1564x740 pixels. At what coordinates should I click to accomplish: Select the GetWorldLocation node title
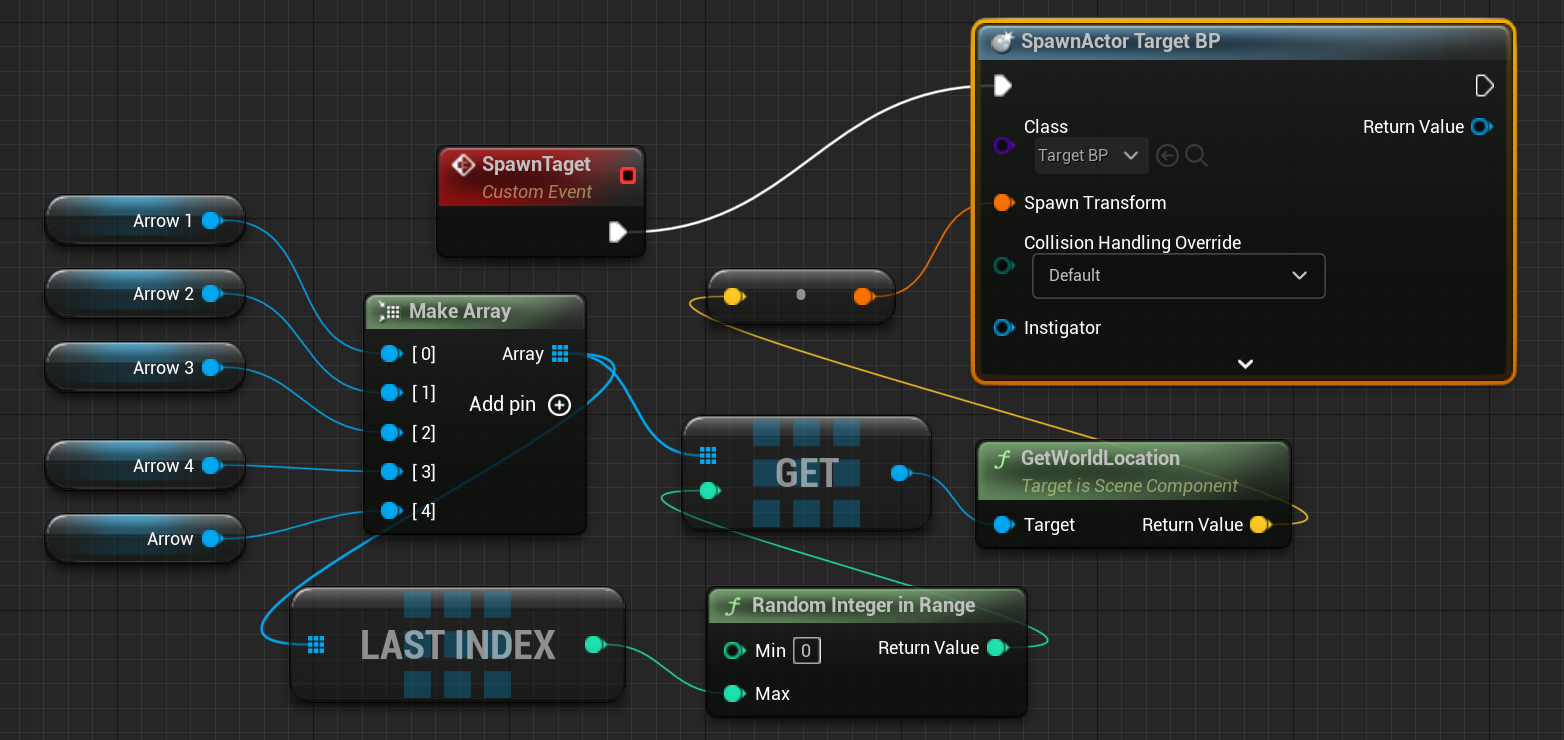1100,458
